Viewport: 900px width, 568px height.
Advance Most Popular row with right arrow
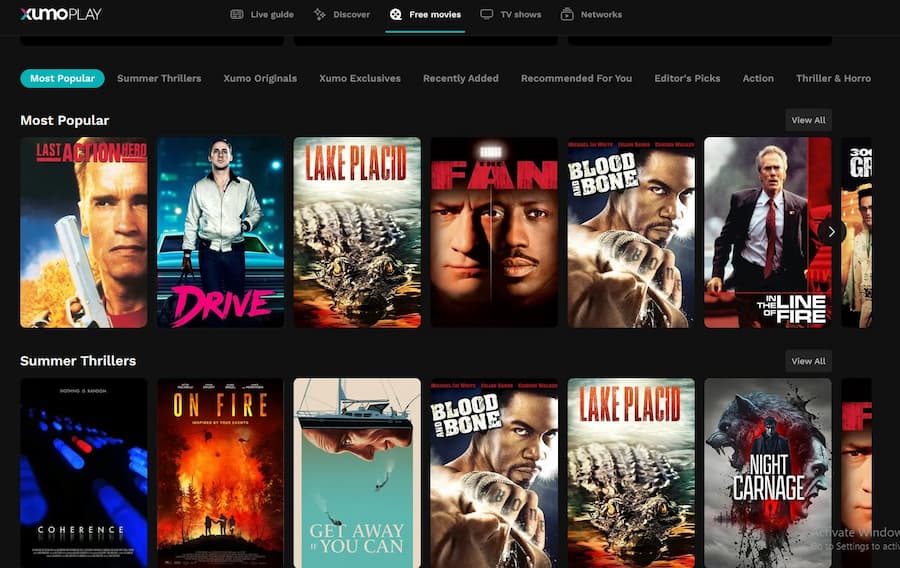tap(831, 232)
